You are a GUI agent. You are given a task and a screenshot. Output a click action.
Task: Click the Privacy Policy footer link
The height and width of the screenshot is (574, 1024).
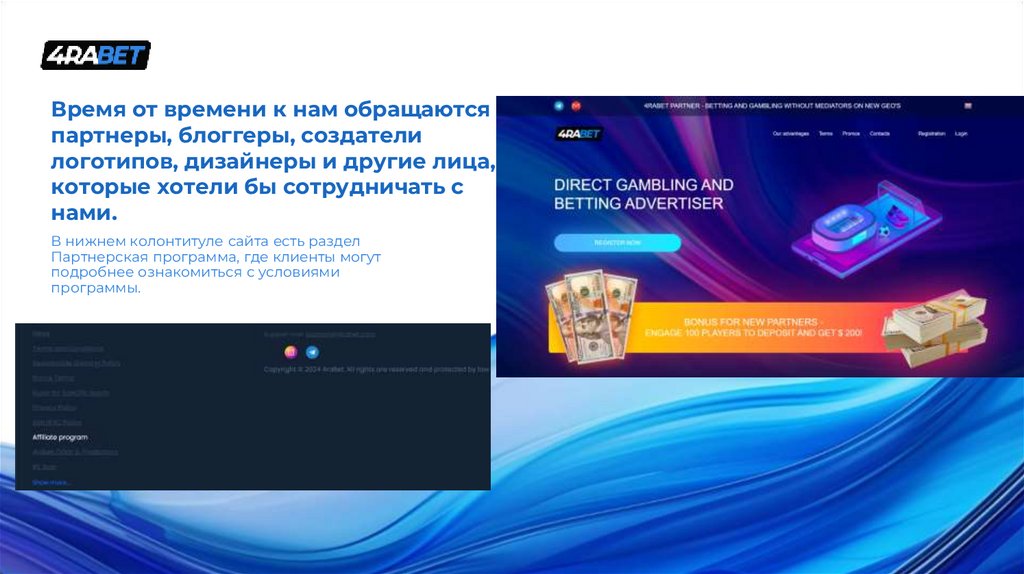click(x=54, y=407)
